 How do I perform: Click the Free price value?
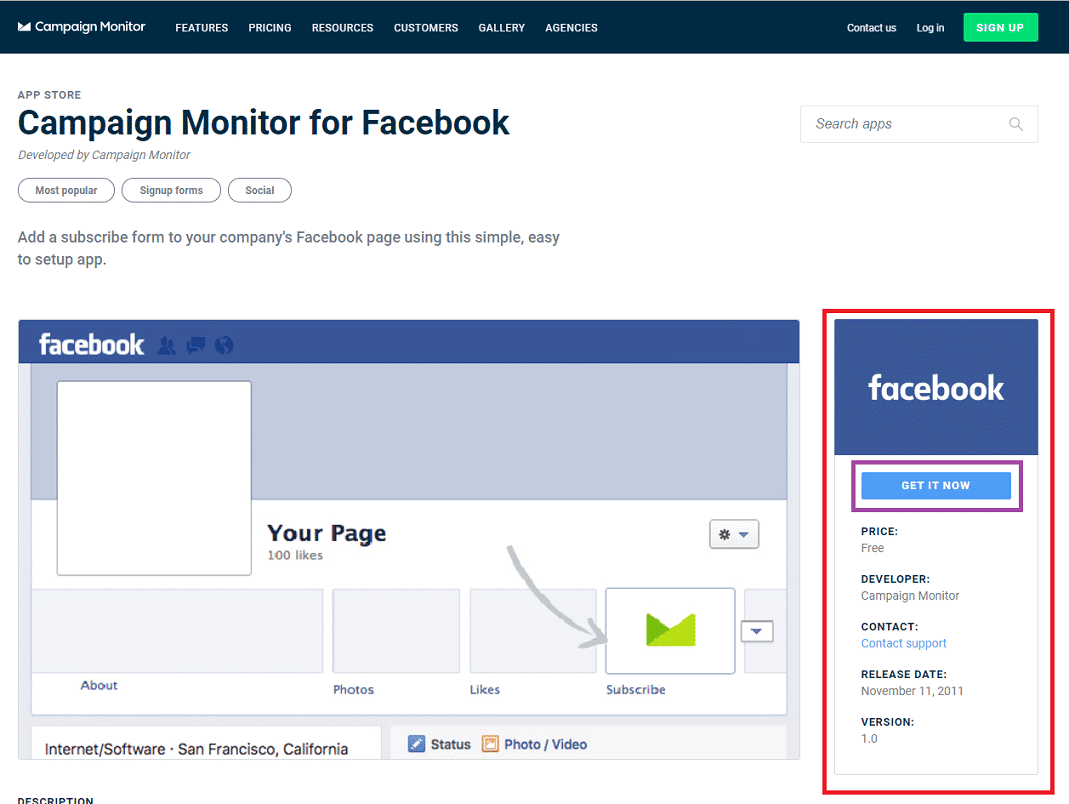(872, 548)
